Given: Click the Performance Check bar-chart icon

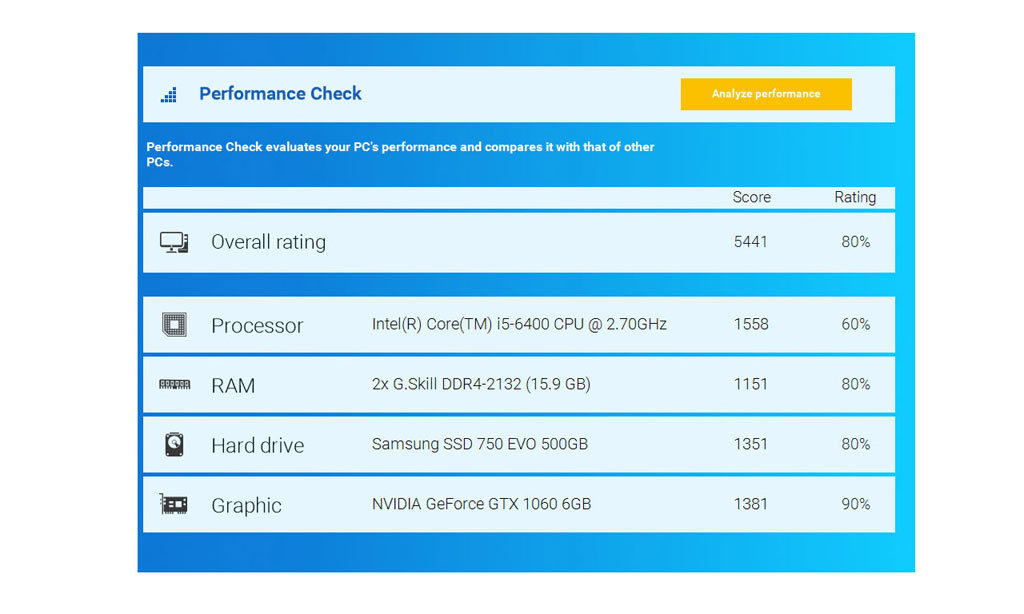Looking at the screenshot, I should pos(168,95).
